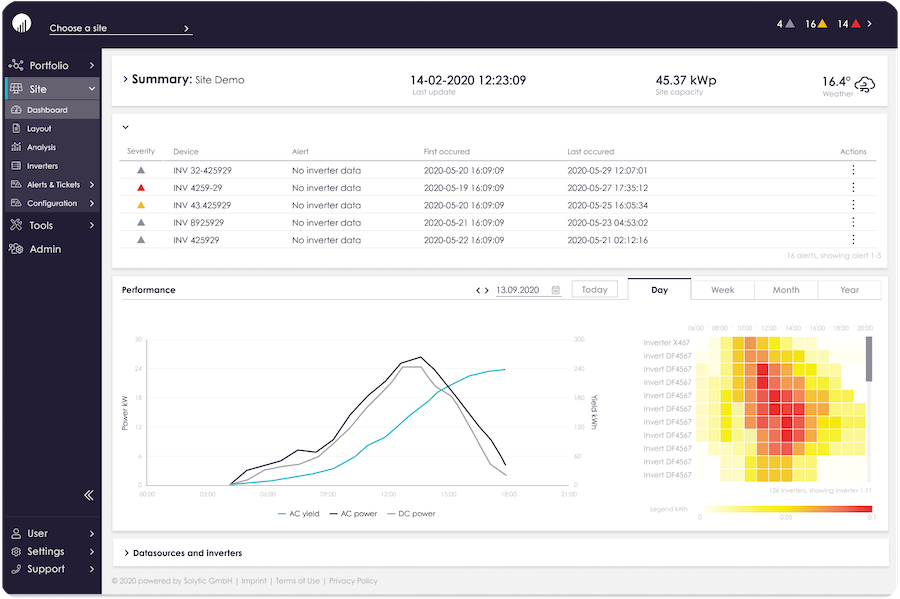Click the Support icon
Image resolution: width=900 pixels, height=599 pixels.
coord(16,569)
